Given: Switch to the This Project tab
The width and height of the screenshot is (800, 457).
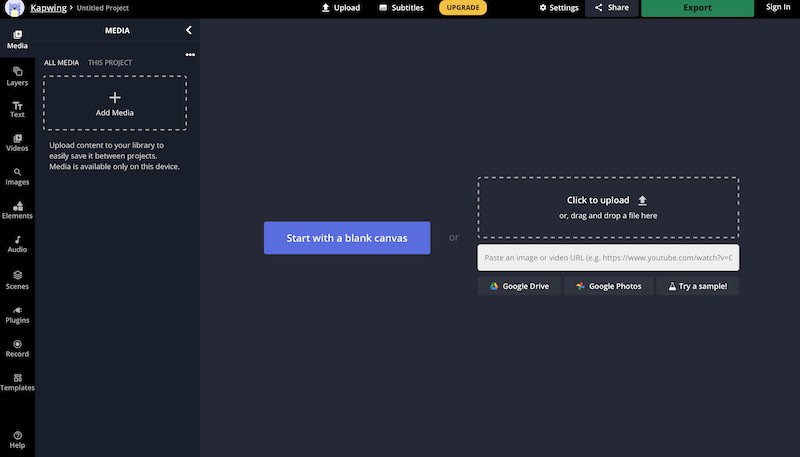Looking at the screenshot, I should coord(110,62).
